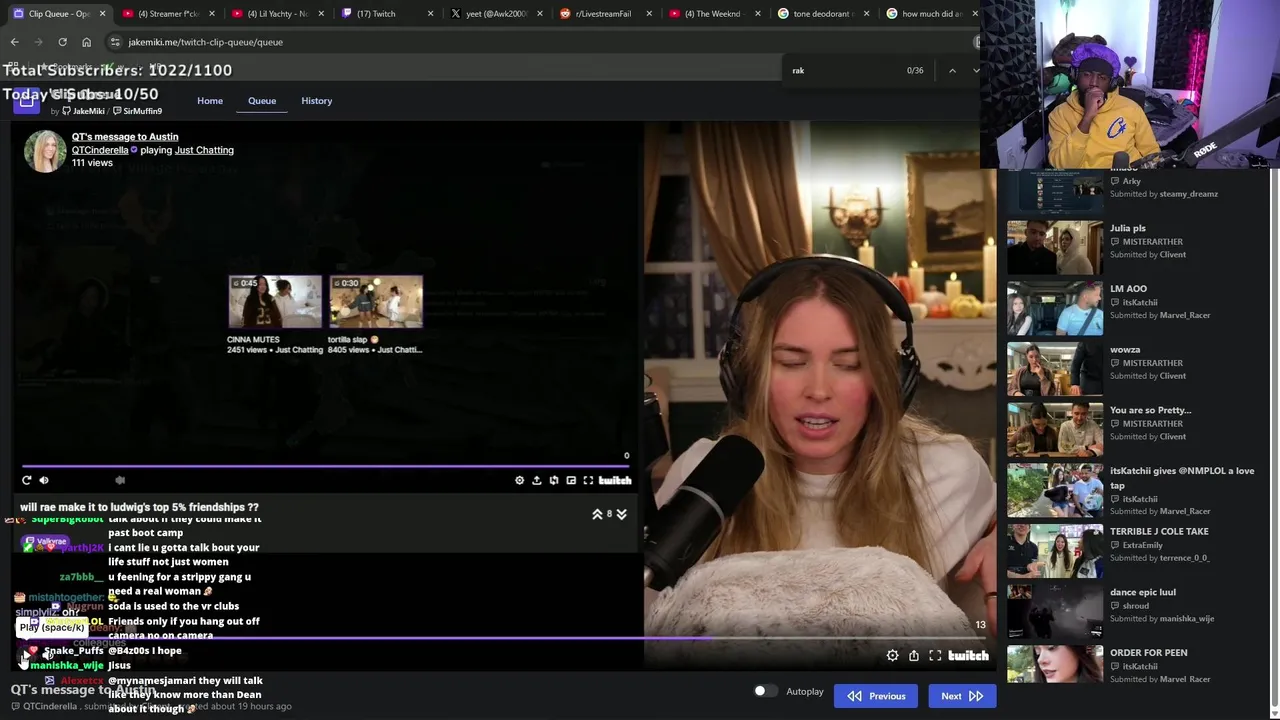Screen dimensions: 1280x720
Task: Open the Just Chatting category link
Action: tap(204, 150)
